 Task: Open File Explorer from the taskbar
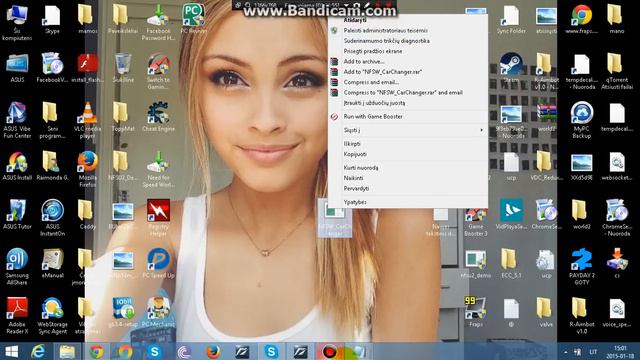click(67, 351)
